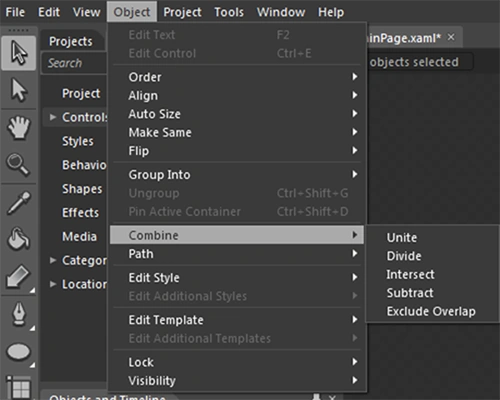Select Exclude Overlap option

pos(431,311)
